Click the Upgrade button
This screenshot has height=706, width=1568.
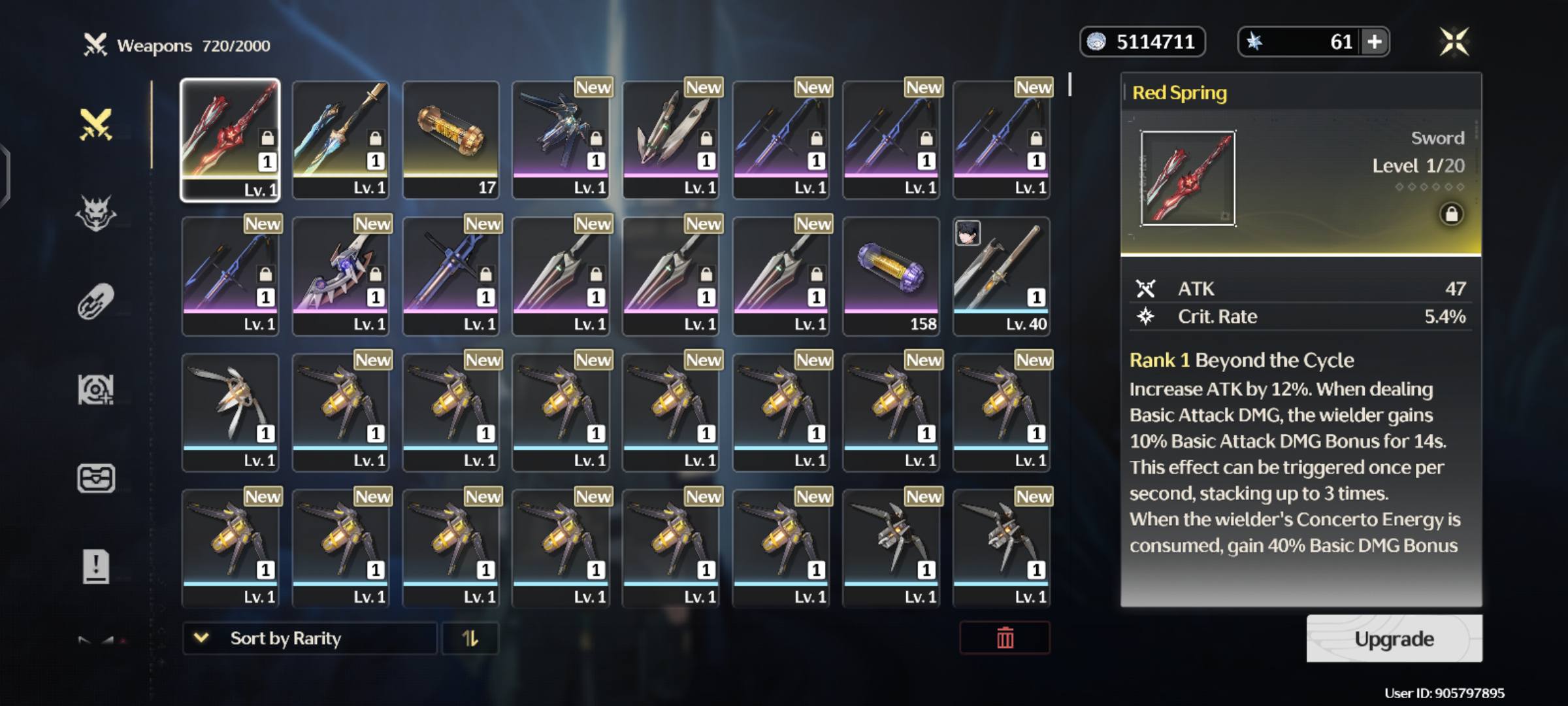tap(1394, 639)
